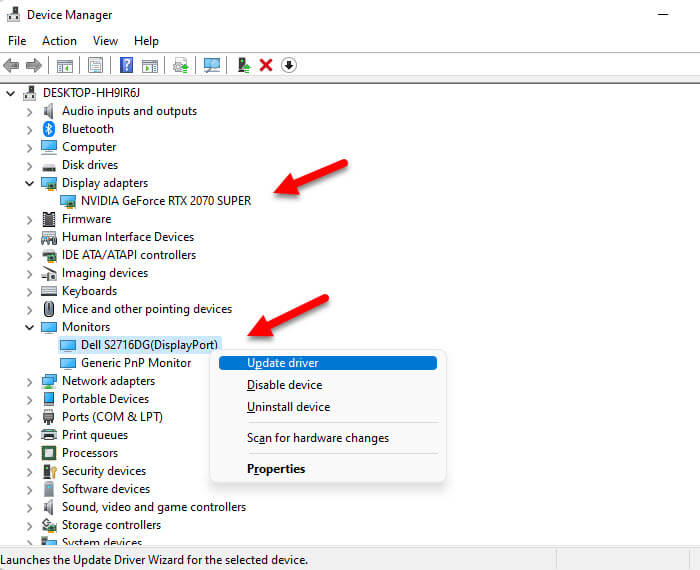Viewport: 700px width, 570px height.
Task: Select the Portable Devices label
Action: pos(105,399)
